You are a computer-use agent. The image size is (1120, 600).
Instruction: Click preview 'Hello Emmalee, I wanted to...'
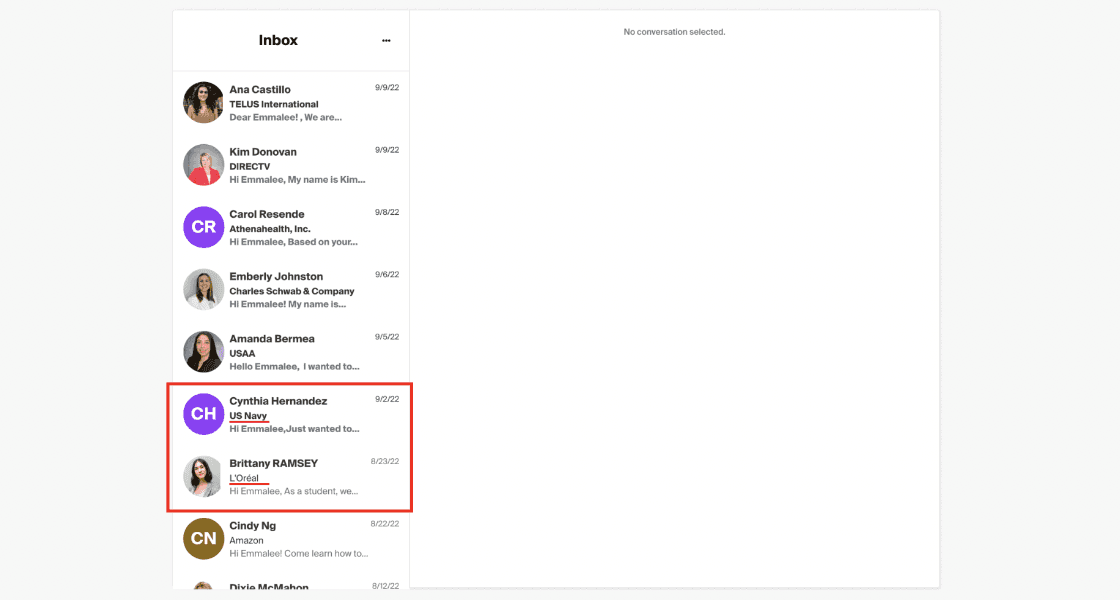tap(294, 366)
